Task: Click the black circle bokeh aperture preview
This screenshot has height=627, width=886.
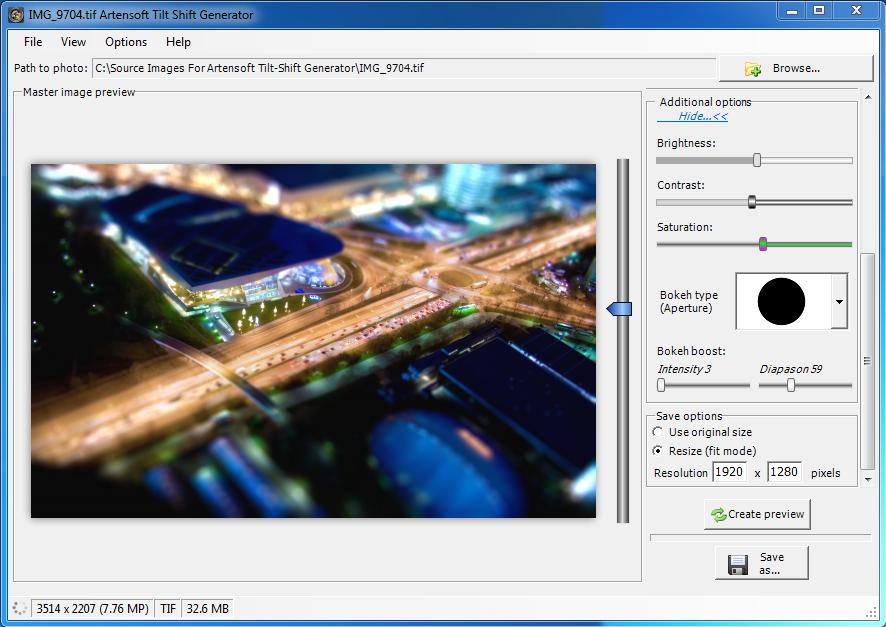Action: coord(781,301)
